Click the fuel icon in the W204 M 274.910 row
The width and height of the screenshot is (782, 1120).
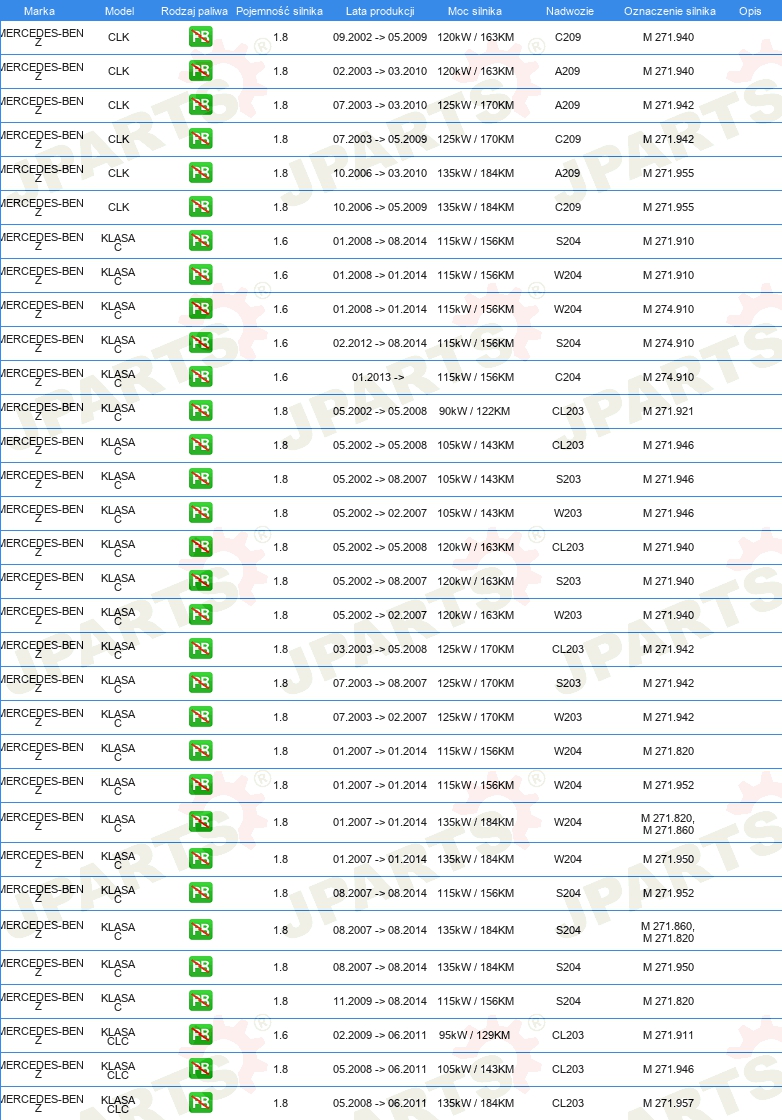(x=201, y=309)
